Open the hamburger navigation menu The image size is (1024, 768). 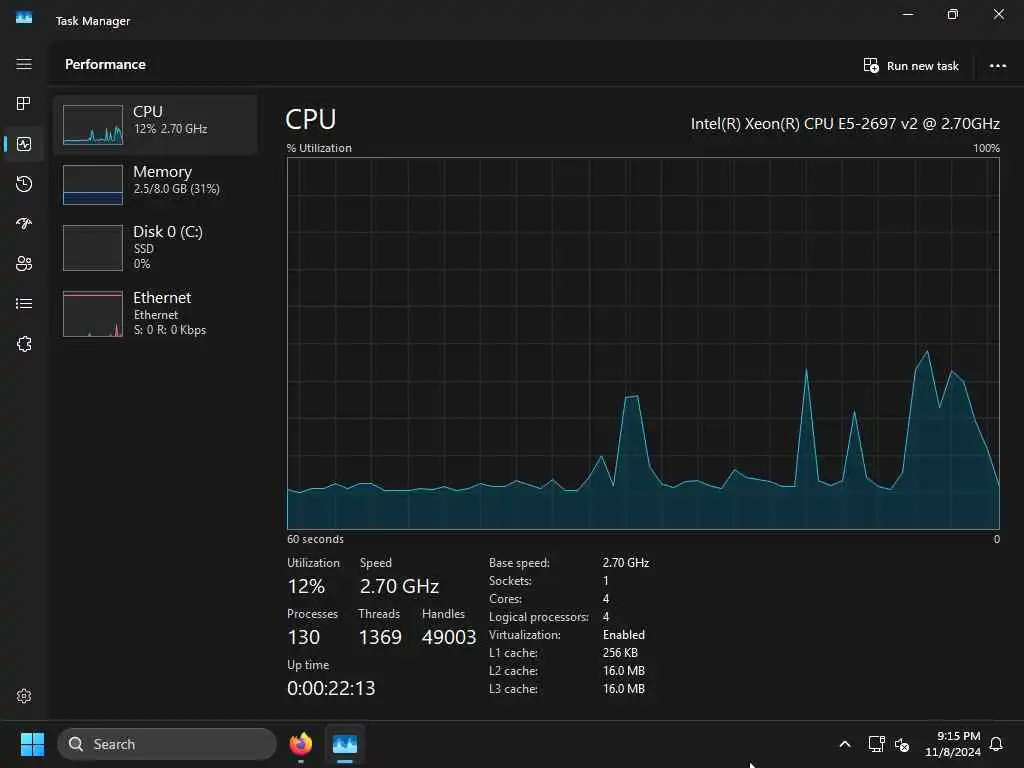point(24,64)
